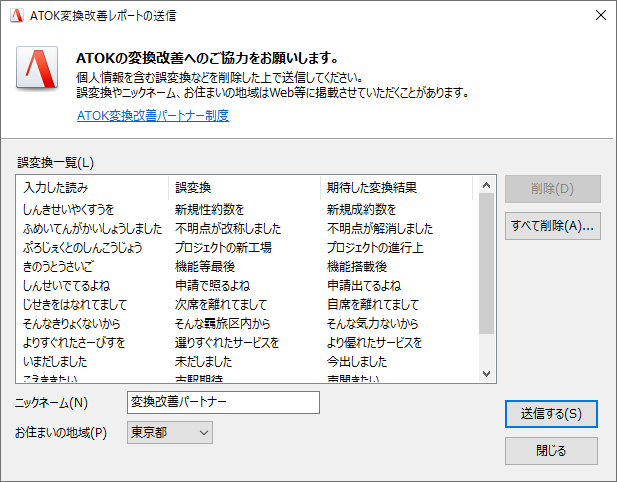Image resolution: width=617 pixels, height=482 pixels.
Task: Click the misconversion 申請で照るよね
Action: click(212, 286)
